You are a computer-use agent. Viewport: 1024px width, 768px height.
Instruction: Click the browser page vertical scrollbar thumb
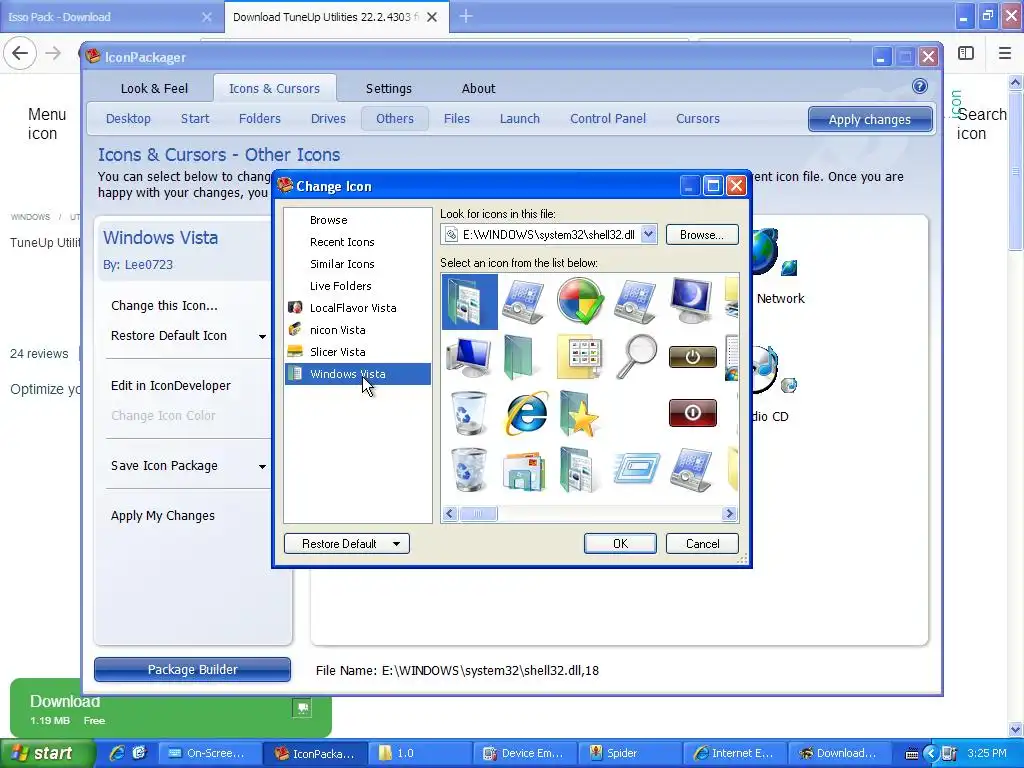1016,170
